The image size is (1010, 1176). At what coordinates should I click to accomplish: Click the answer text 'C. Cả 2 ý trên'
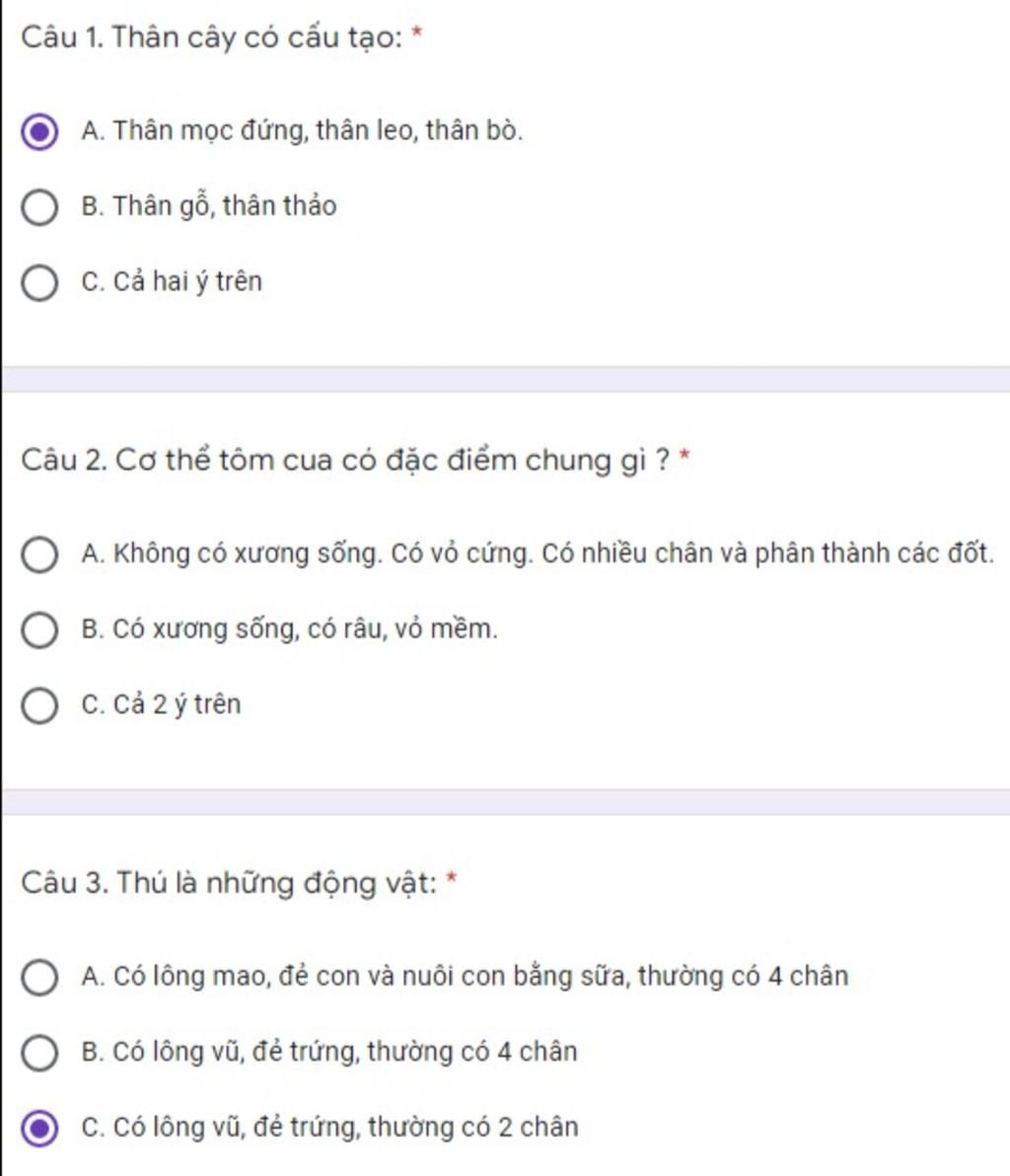tap(161, 704)
